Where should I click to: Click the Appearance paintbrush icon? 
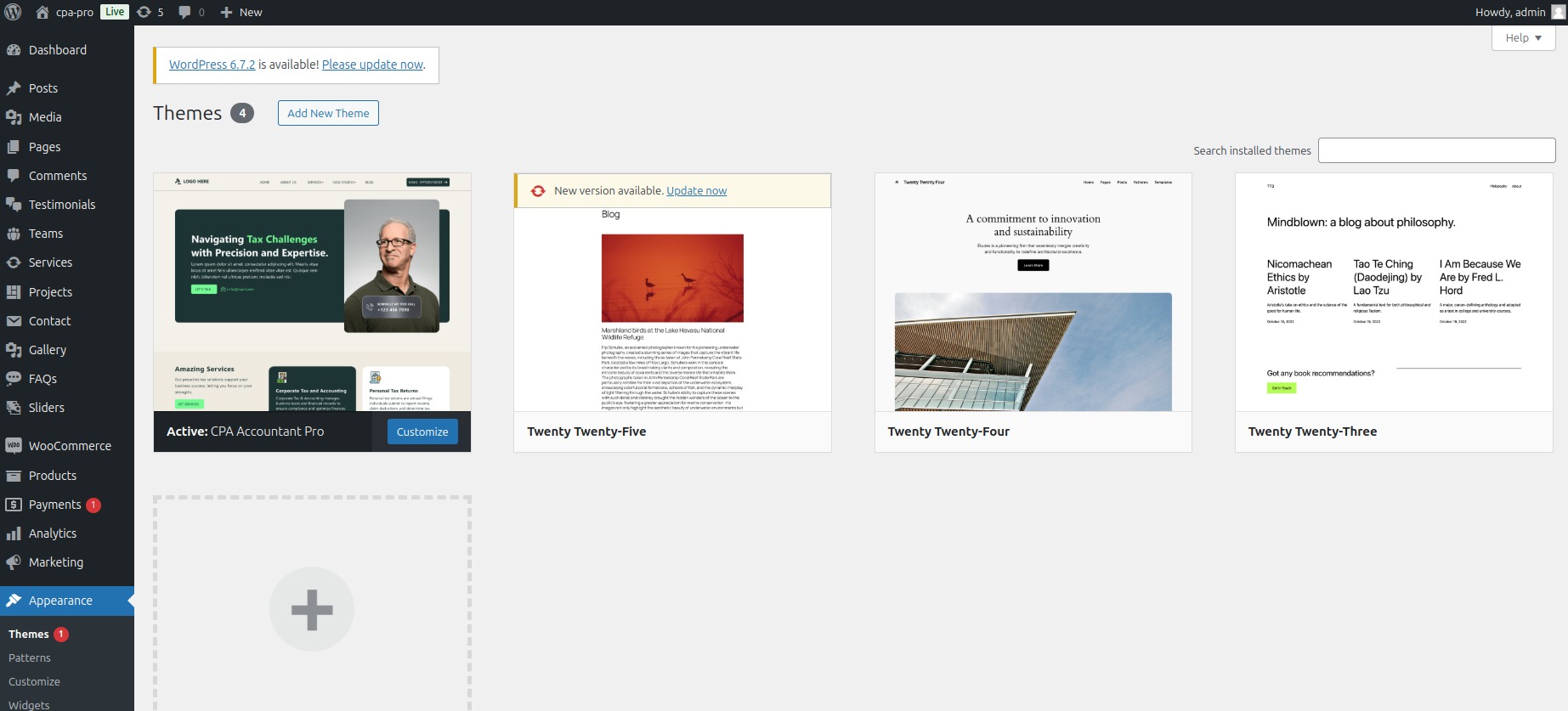(x=14, y=601)
